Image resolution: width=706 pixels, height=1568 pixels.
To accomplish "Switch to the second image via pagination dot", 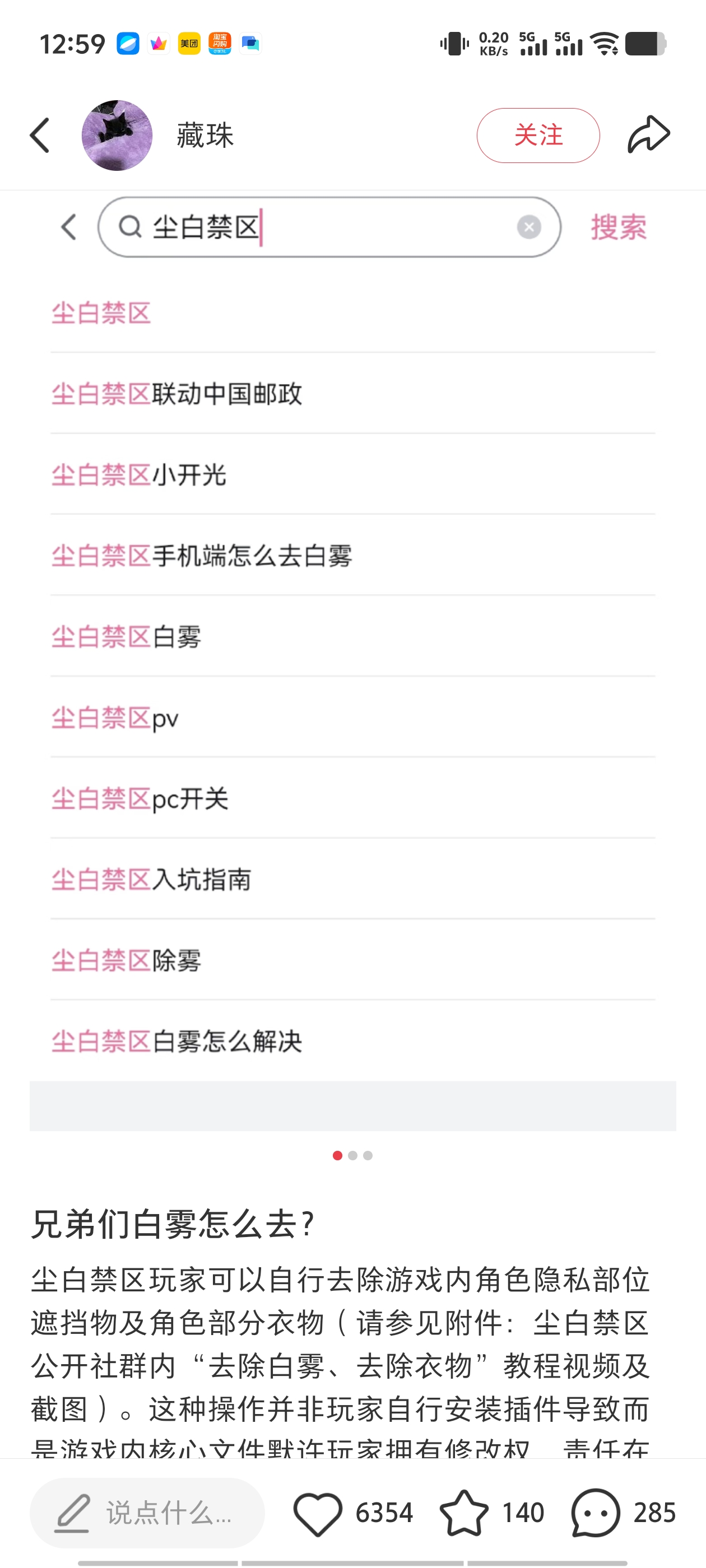I will pyautogui.click(x=352, y=1155).
